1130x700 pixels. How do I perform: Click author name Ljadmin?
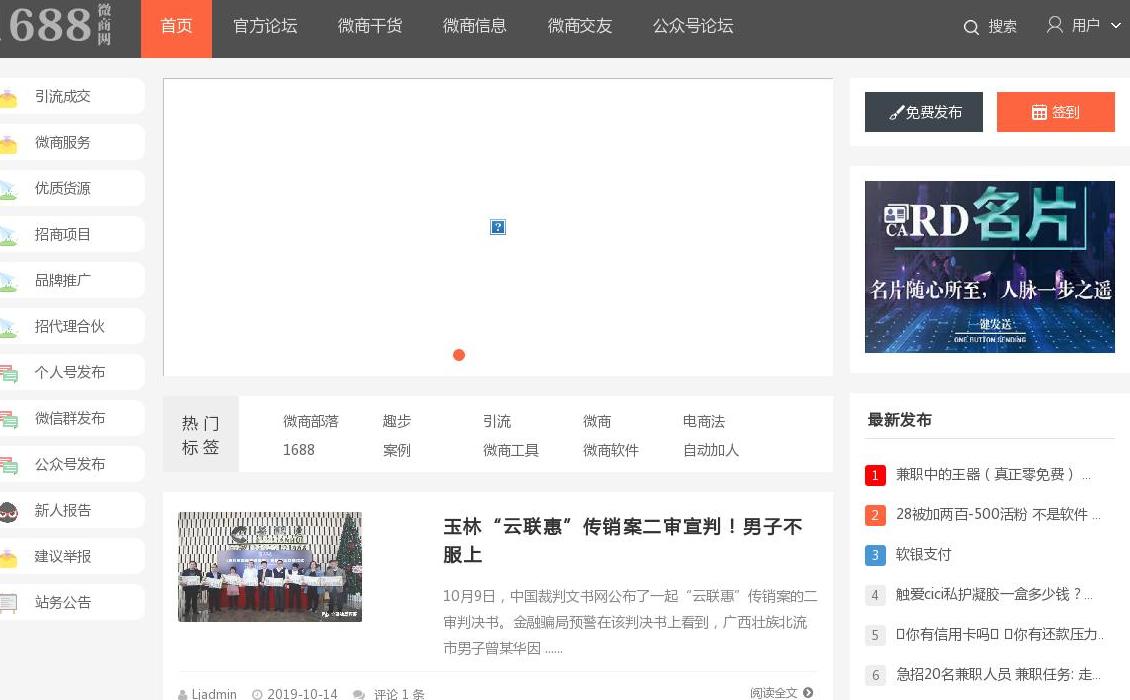(x=213, y=694)
